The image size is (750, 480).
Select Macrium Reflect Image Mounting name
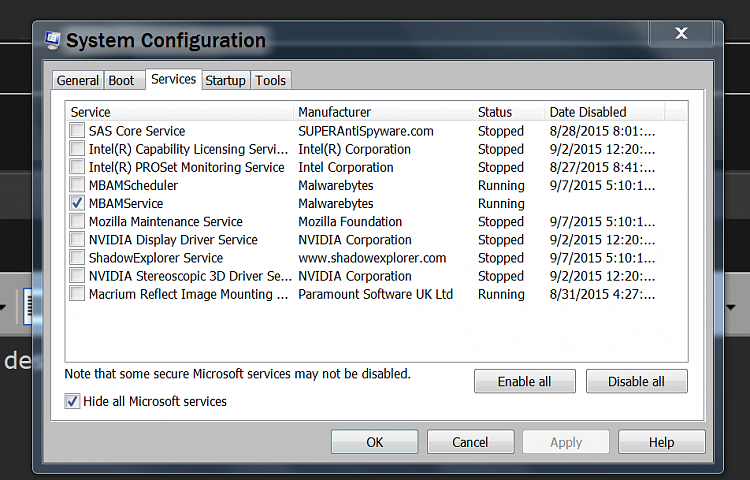188,295
